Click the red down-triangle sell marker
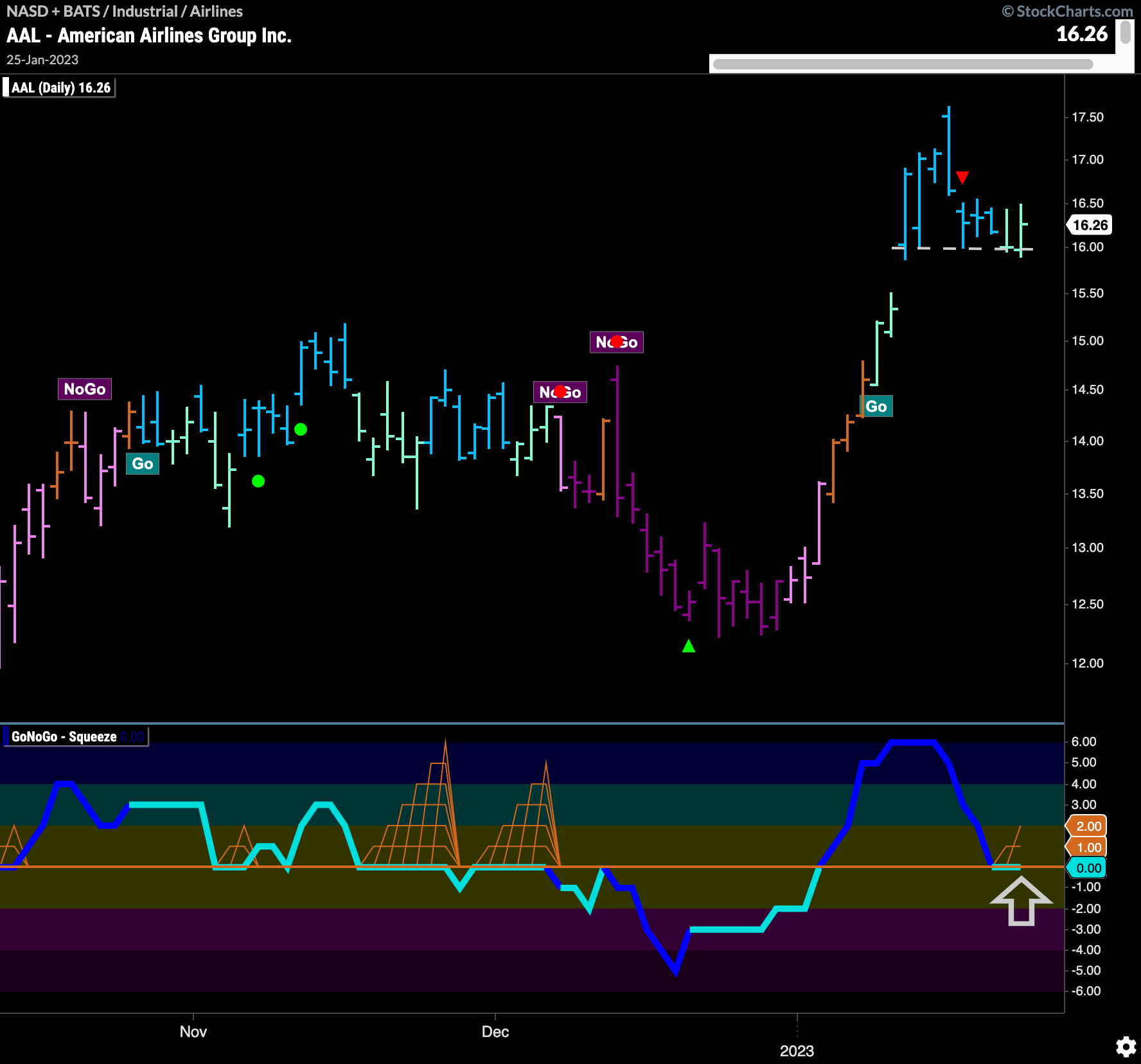The image size is (1141, 1064). [962, 177]
